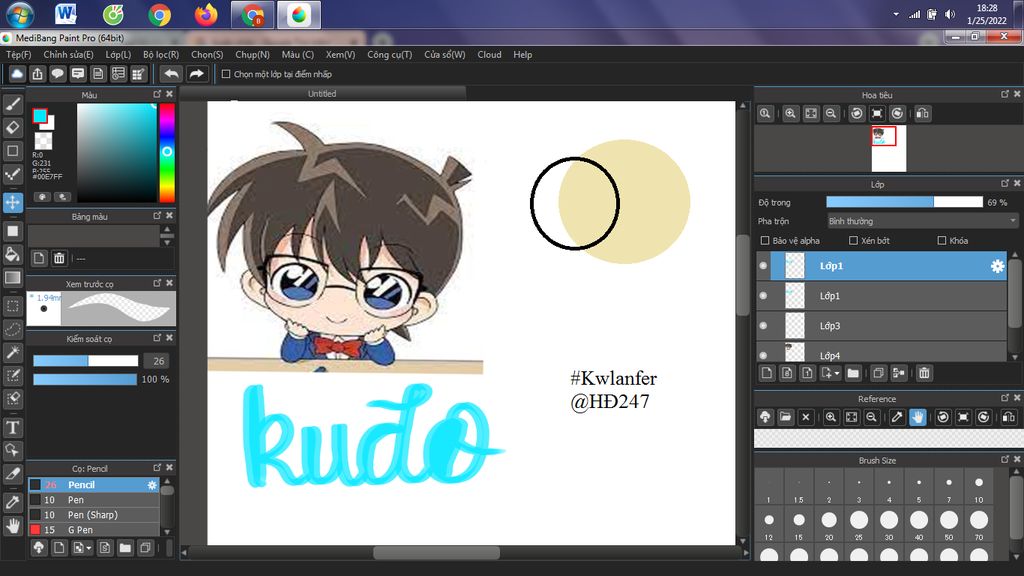Open the Công cụ(T) menu

(x=390, y=55)
